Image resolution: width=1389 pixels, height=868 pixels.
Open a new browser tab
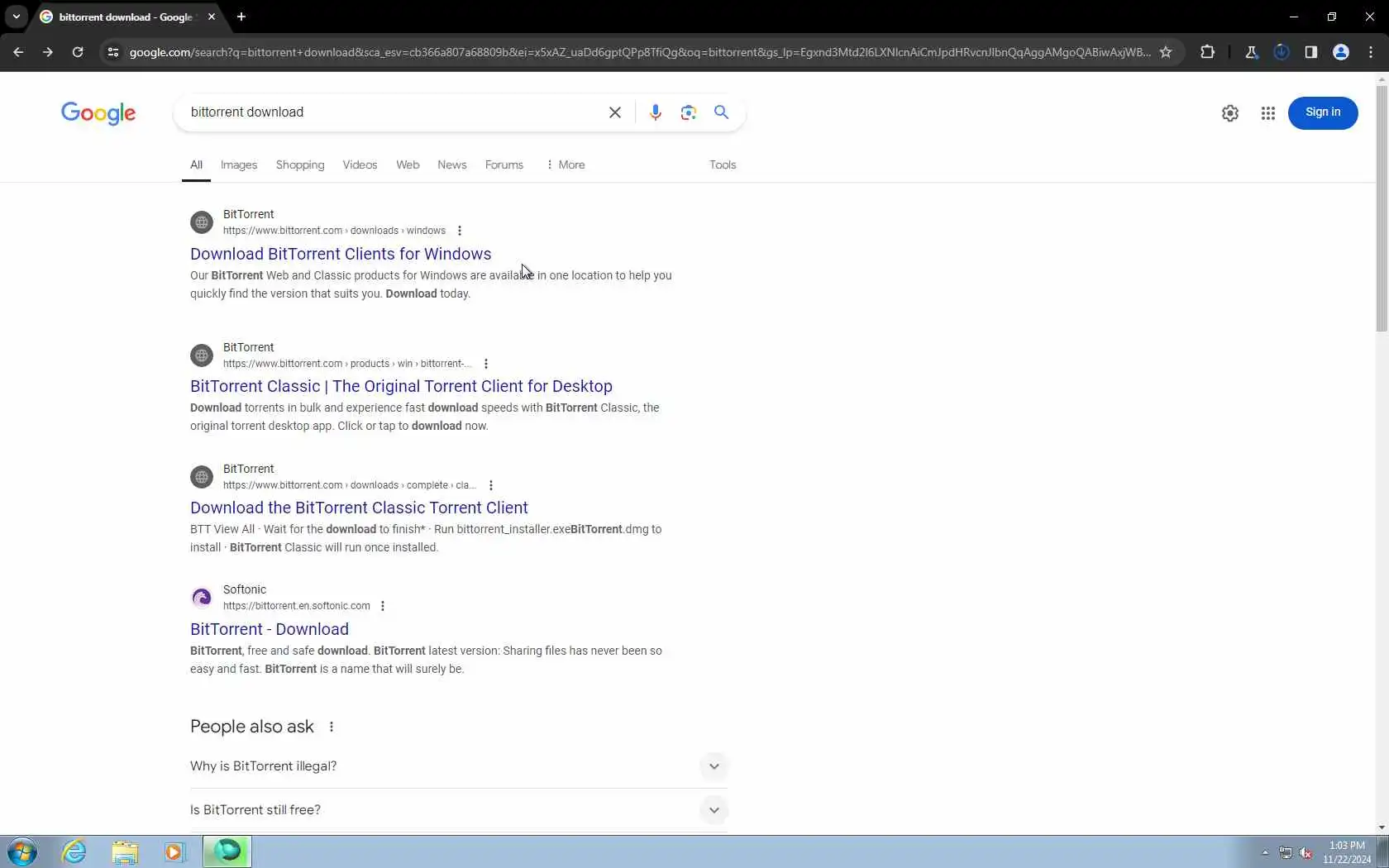241,17
